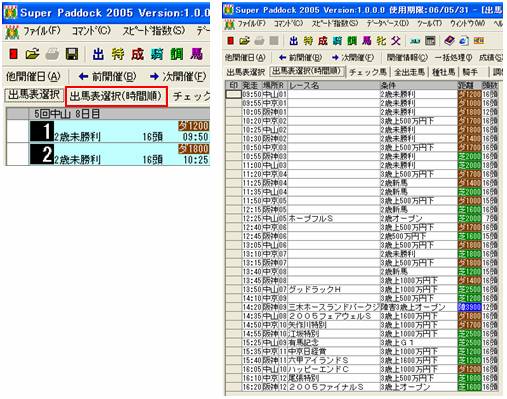Select the 15:25 有馬記念 race row
Viewport: 507px width, 399px height.
(x=362, y=343)
